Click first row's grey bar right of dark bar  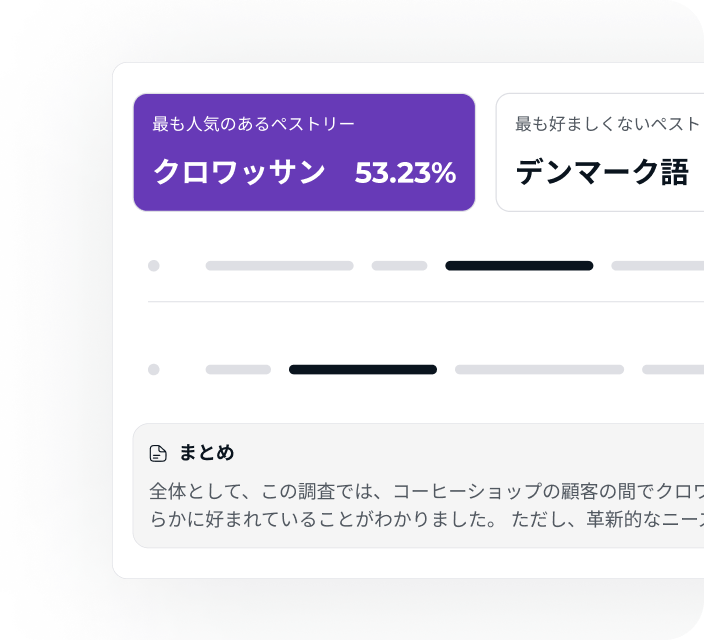657,265
